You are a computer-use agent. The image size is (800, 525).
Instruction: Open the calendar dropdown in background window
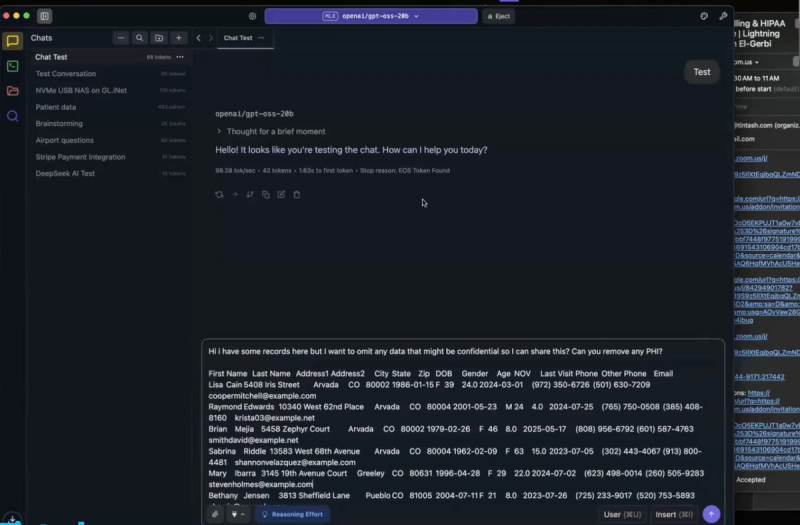pos(746,62)
